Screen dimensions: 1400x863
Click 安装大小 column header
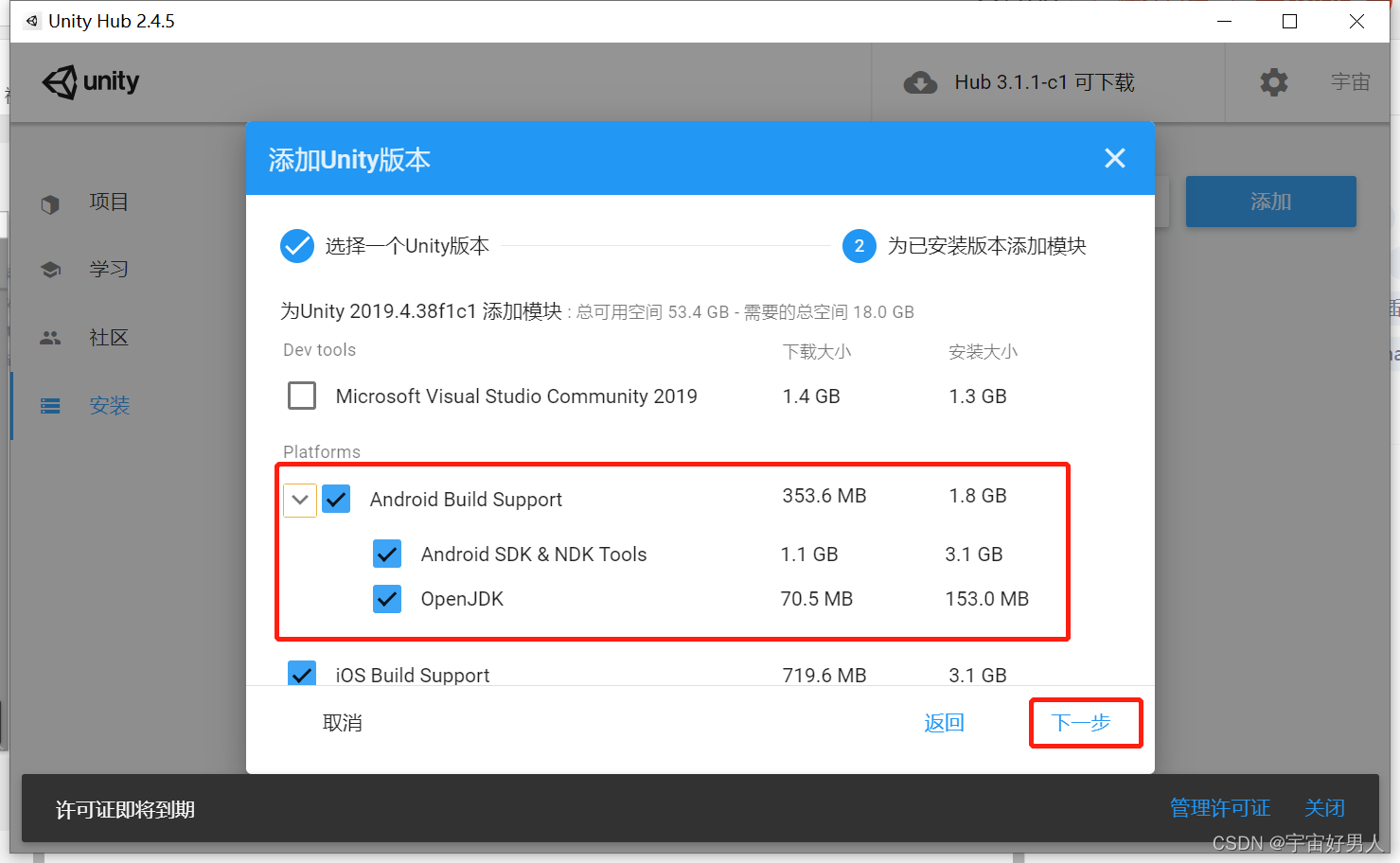coord(984,352)
